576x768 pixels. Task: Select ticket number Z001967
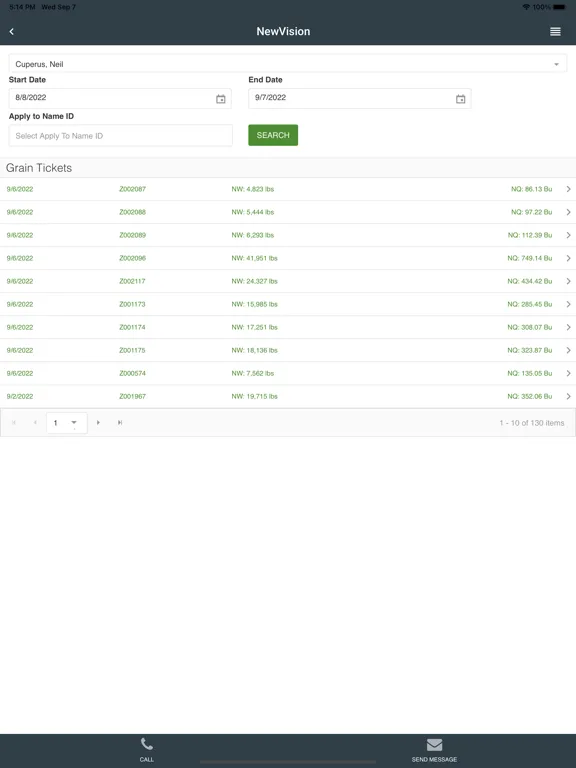click(132, 396)
